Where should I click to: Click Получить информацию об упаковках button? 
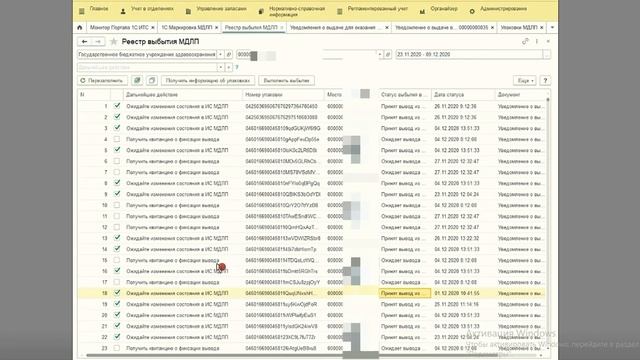[208, 80]
